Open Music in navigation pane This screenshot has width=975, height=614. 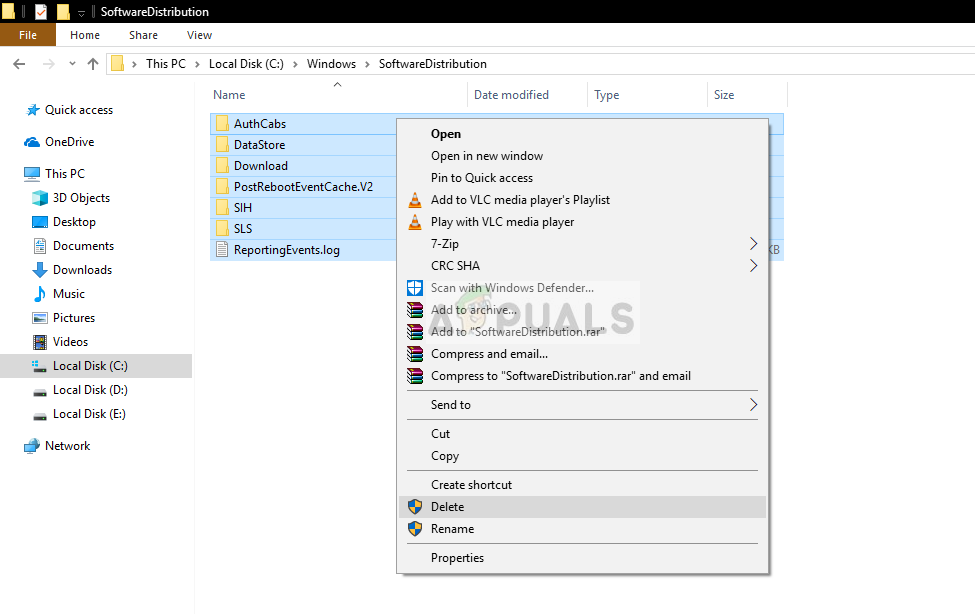[x=68, y=294]
